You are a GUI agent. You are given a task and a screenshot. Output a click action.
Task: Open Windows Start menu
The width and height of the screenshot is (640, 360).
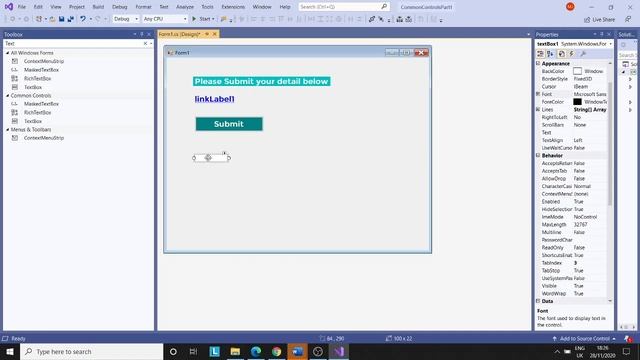(10, 351)
